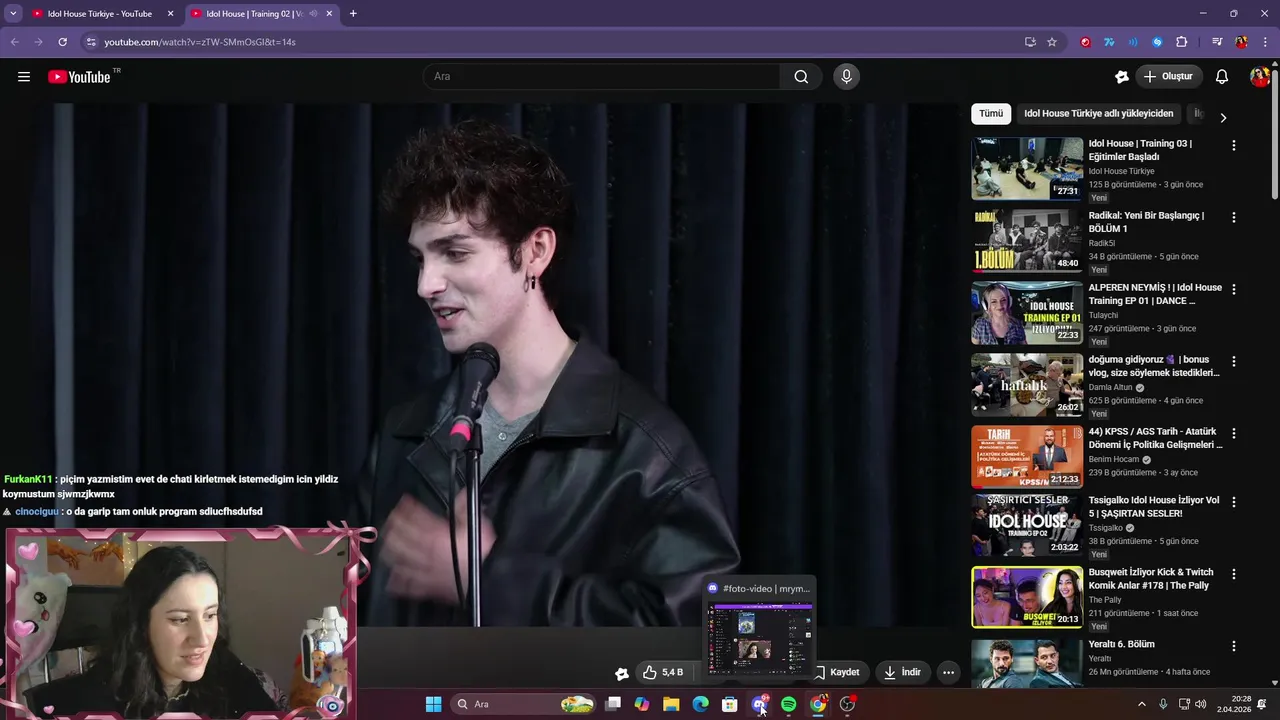1280x720 pixels.
Task: Open the YouTube hamburger guide menu
Action: 24,77
